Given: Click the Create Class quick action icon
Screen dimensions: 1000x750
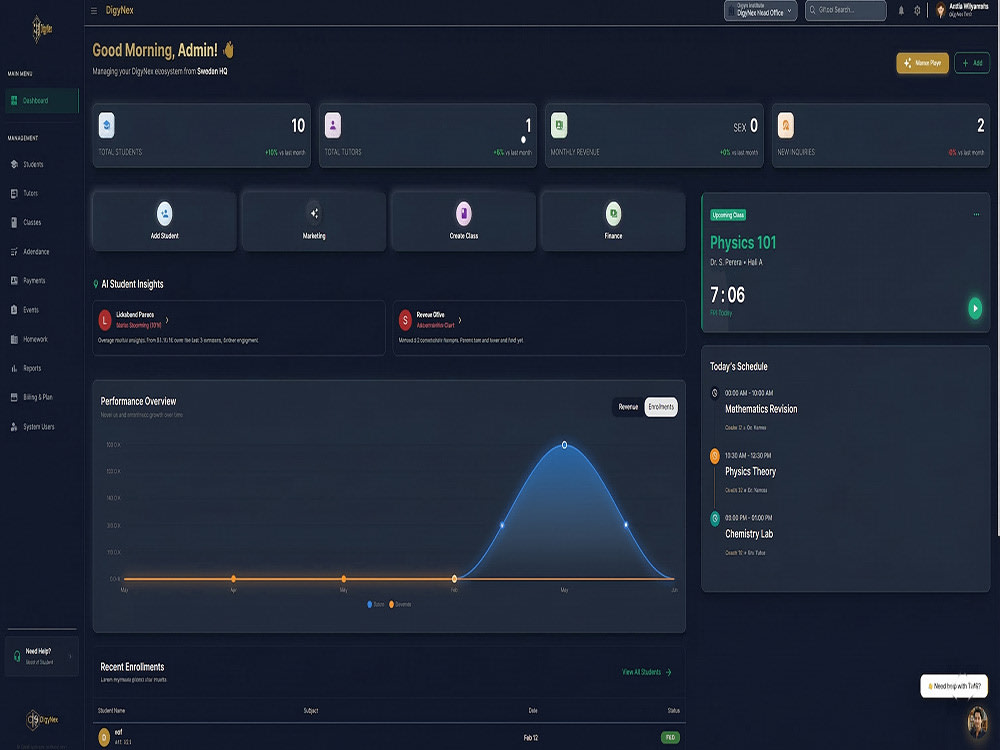Looking at the screenshot, I should pyautogui.click(x=464, y=214).
